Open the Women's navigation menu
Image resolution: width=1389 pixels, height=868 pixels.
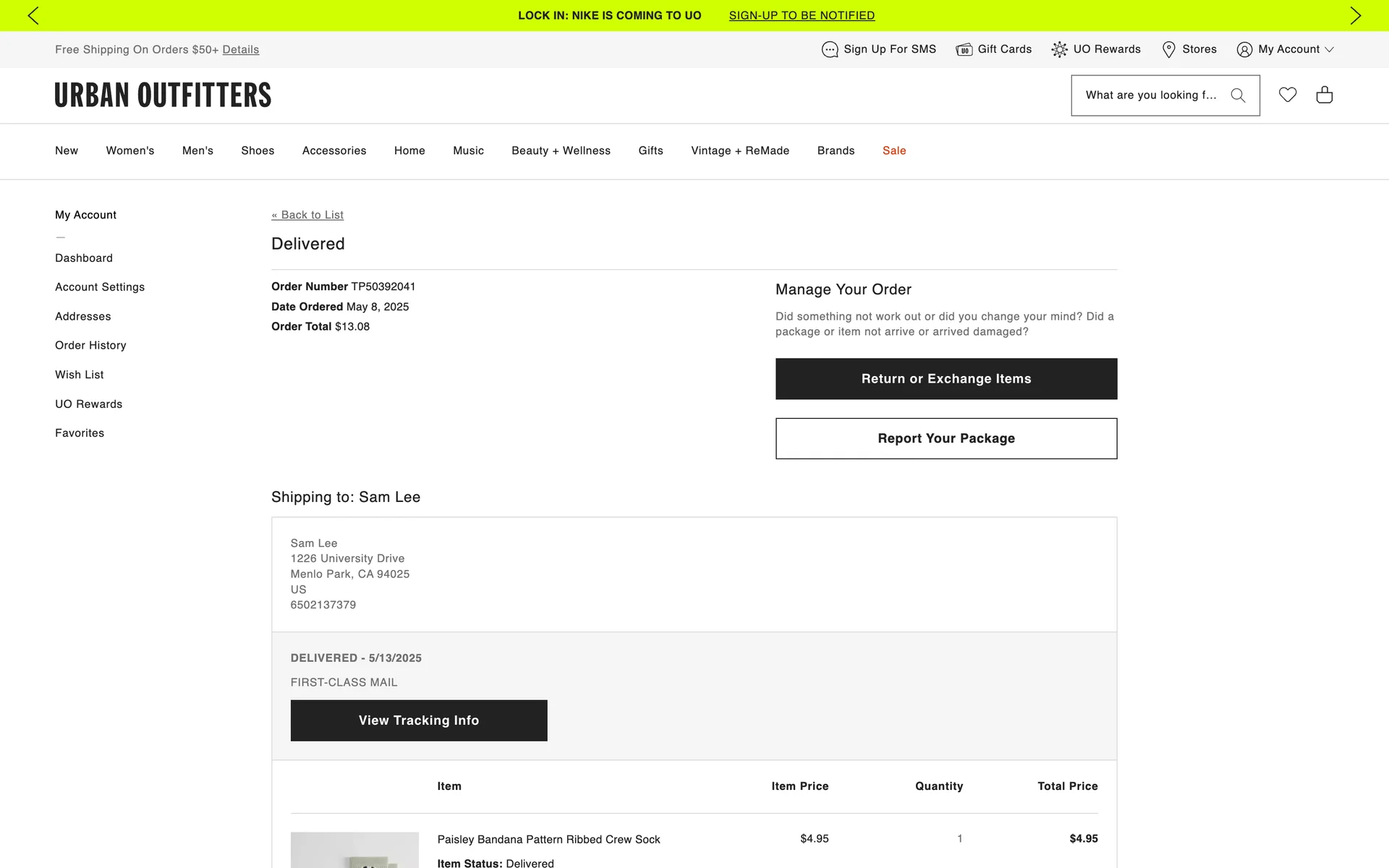(x=130, y=150)
